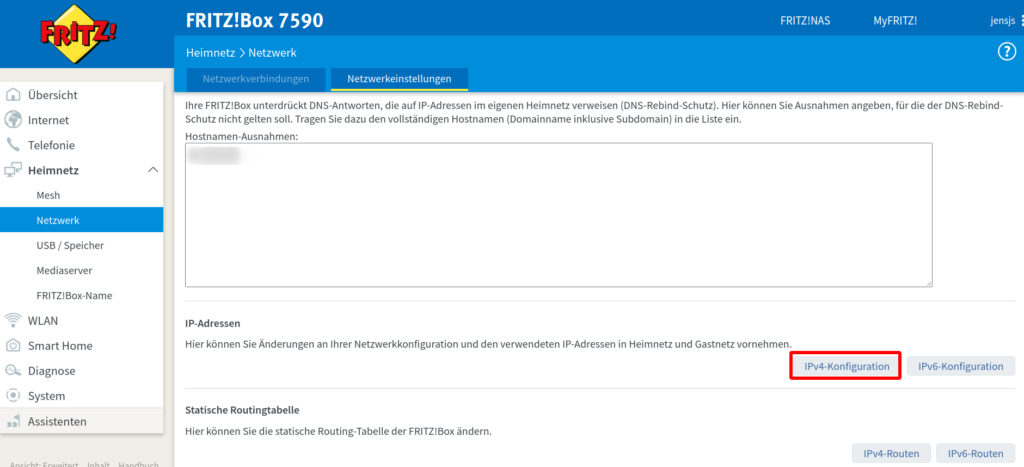The image size is (1024, 467).
Task: Click the IPv4-Konfiguration button
Action: click(846, 366)
